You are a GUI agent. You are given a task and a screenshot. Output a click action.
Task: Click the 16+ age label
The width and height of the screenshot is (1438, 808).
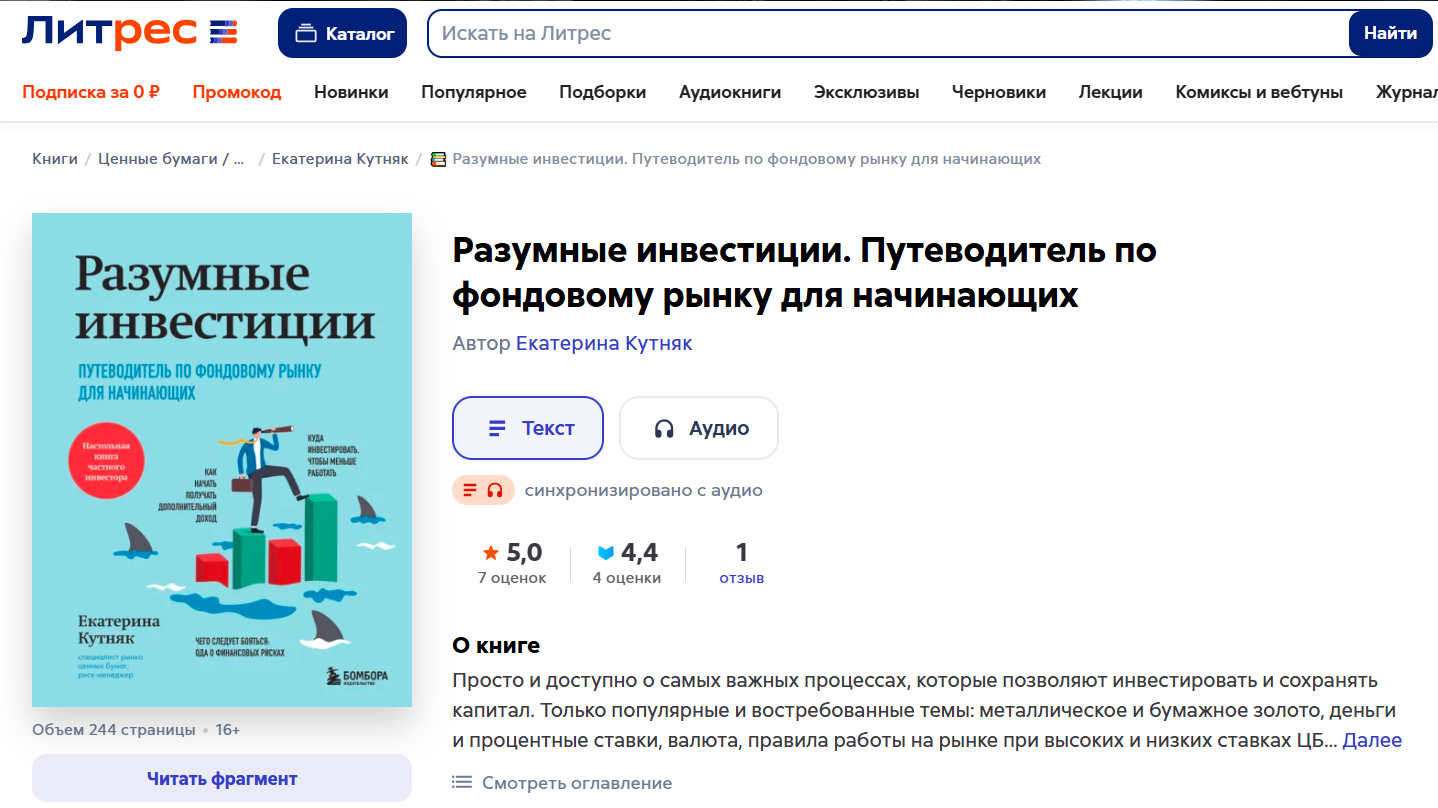tap(228, 730)
